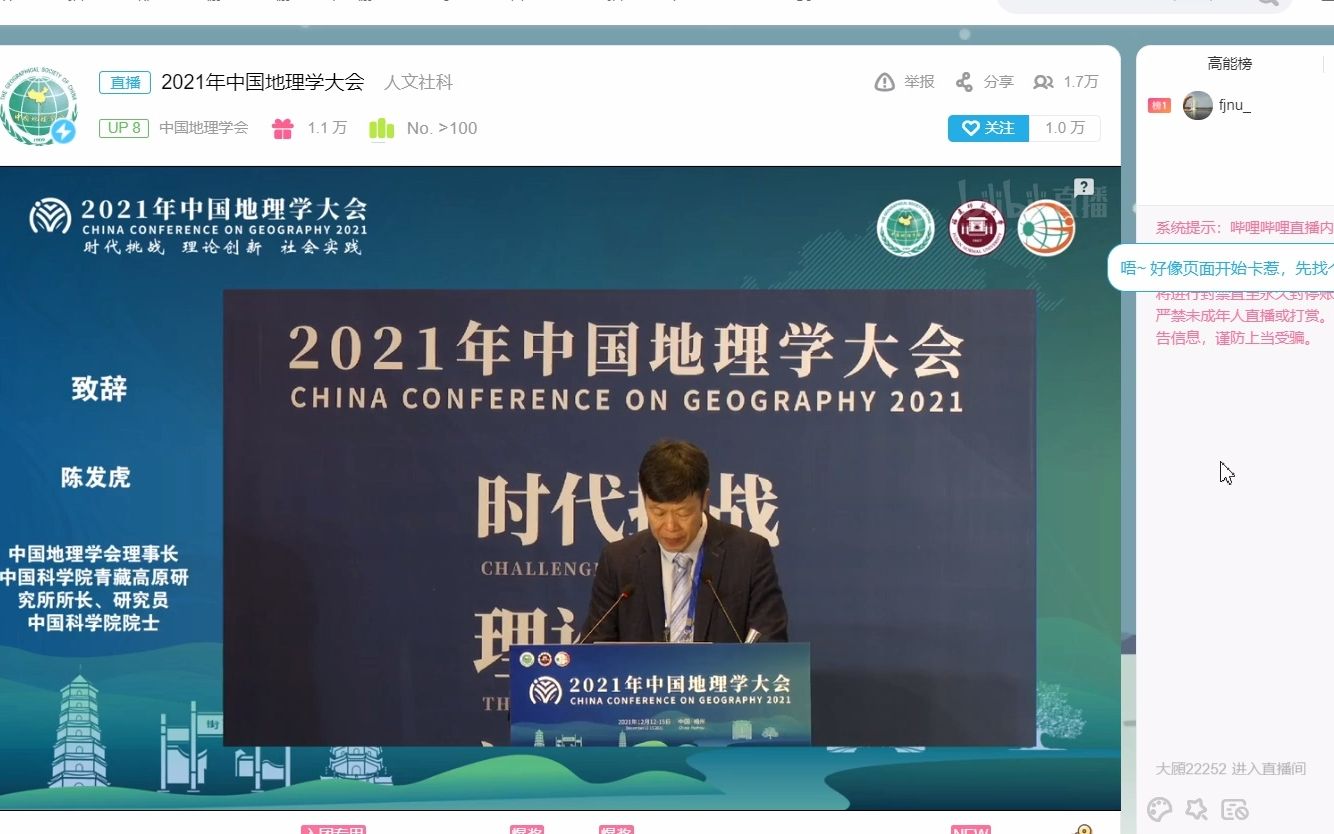Click the 严禁未成年人直播或打赏 notice line
1334x834 pixels.
point(1241,316)
